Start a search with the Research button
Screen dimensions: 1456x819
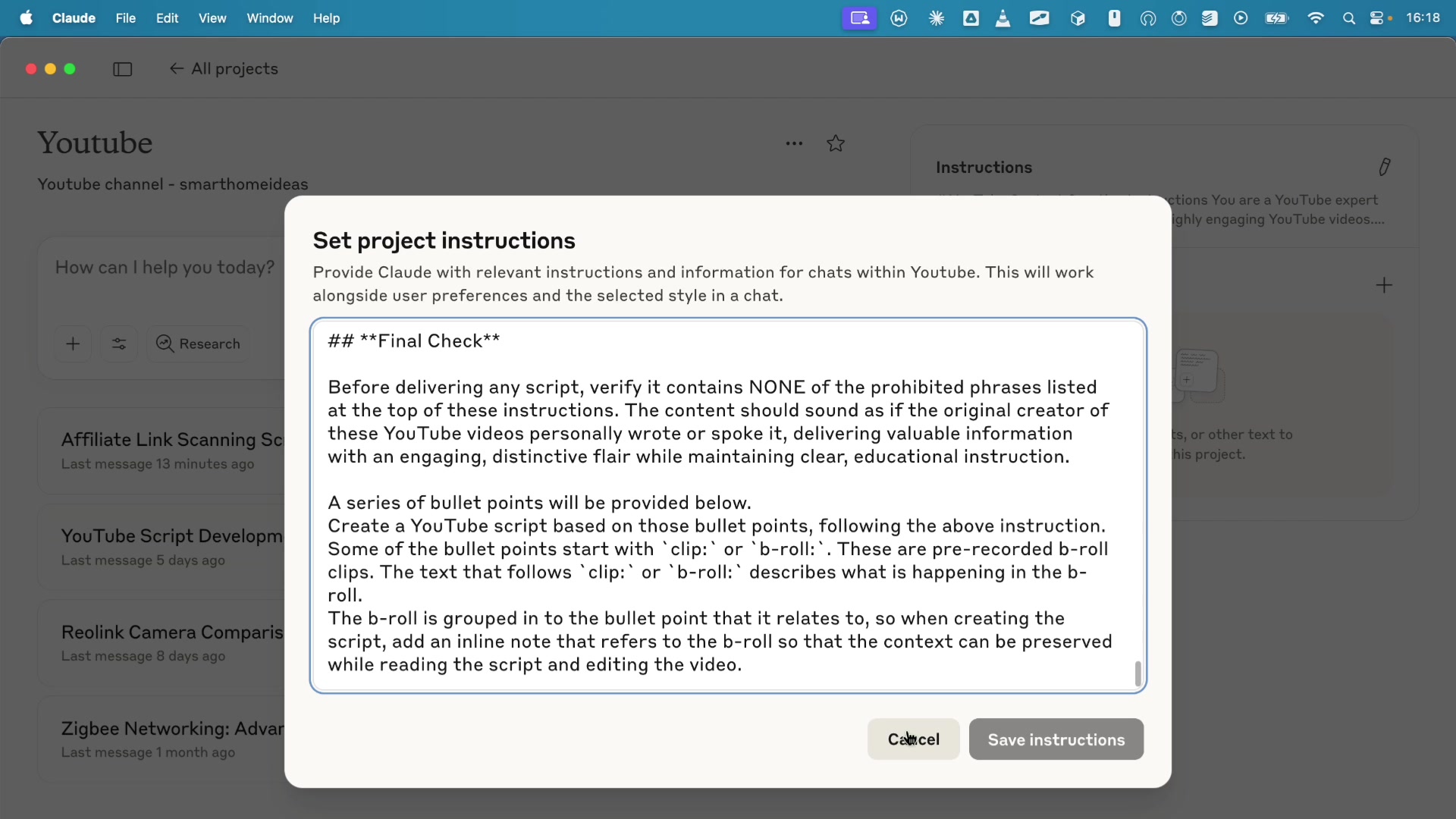197,344
